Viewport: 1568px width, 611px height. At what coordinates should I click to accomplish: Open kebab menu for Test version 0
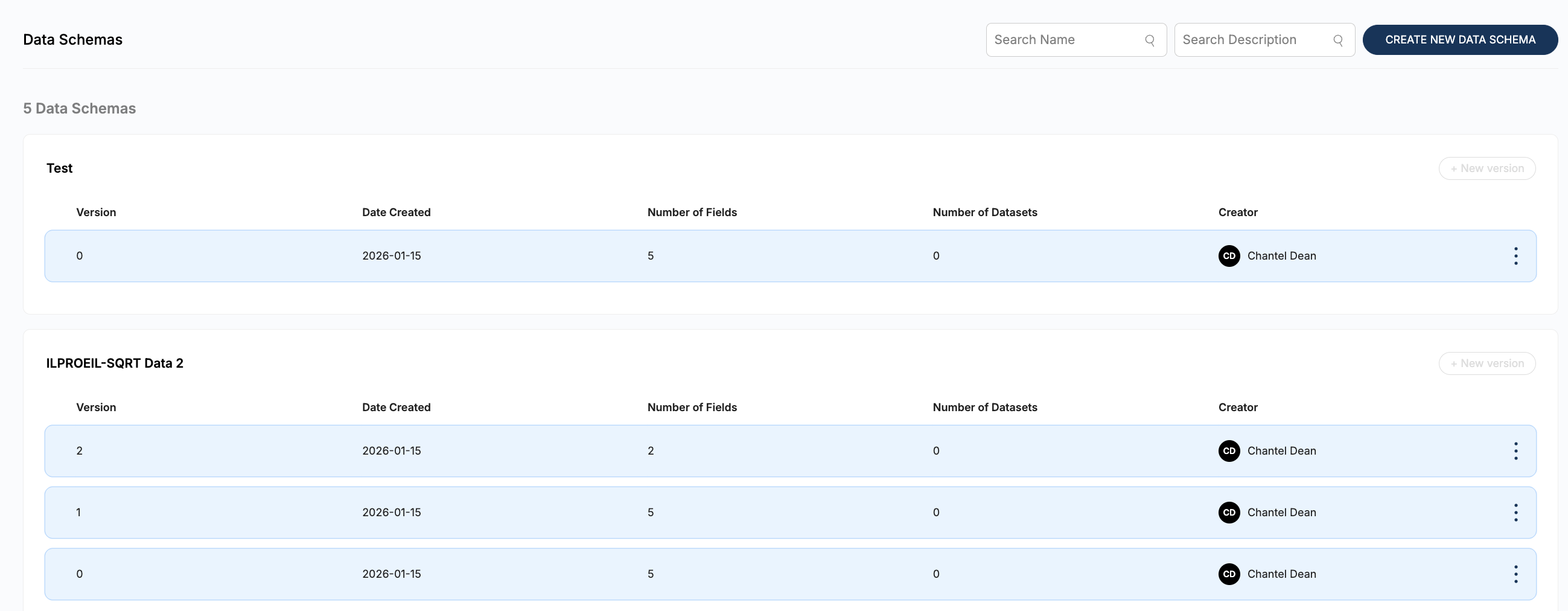1515,256
